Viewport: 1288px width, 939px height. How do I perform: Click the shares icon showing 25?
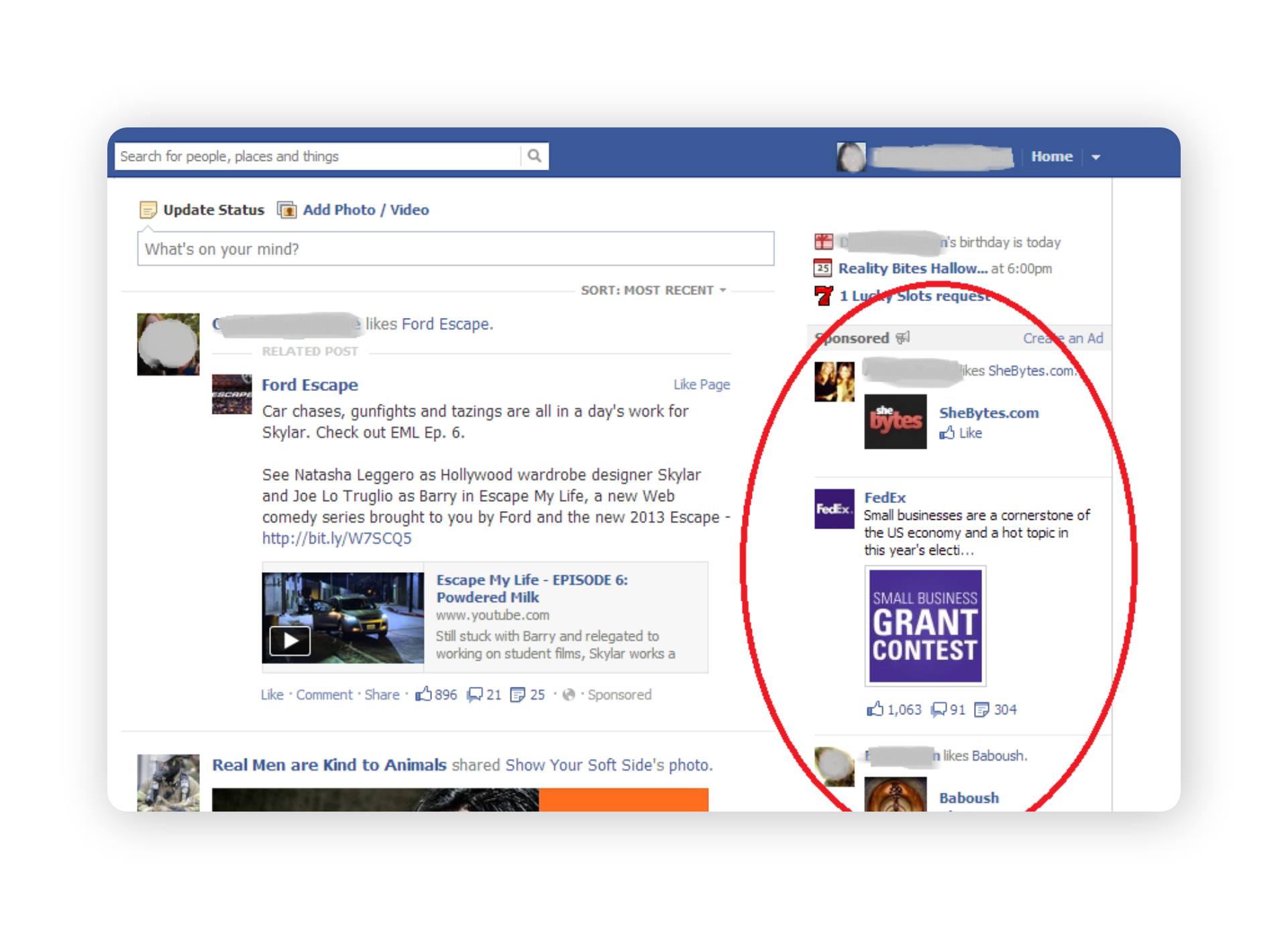pos(517,695)
